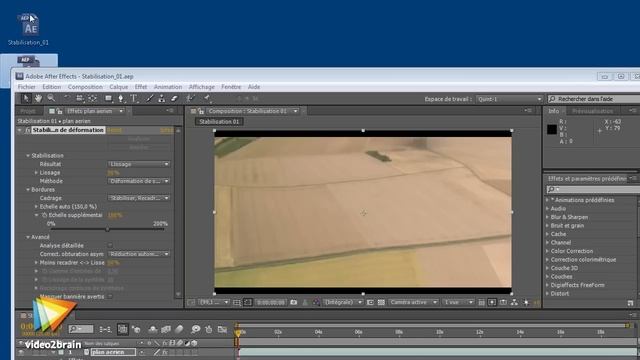Open the Stabilisation_01 desktop file
Viewport: 640px width, 360px height.
pos(28,29)
